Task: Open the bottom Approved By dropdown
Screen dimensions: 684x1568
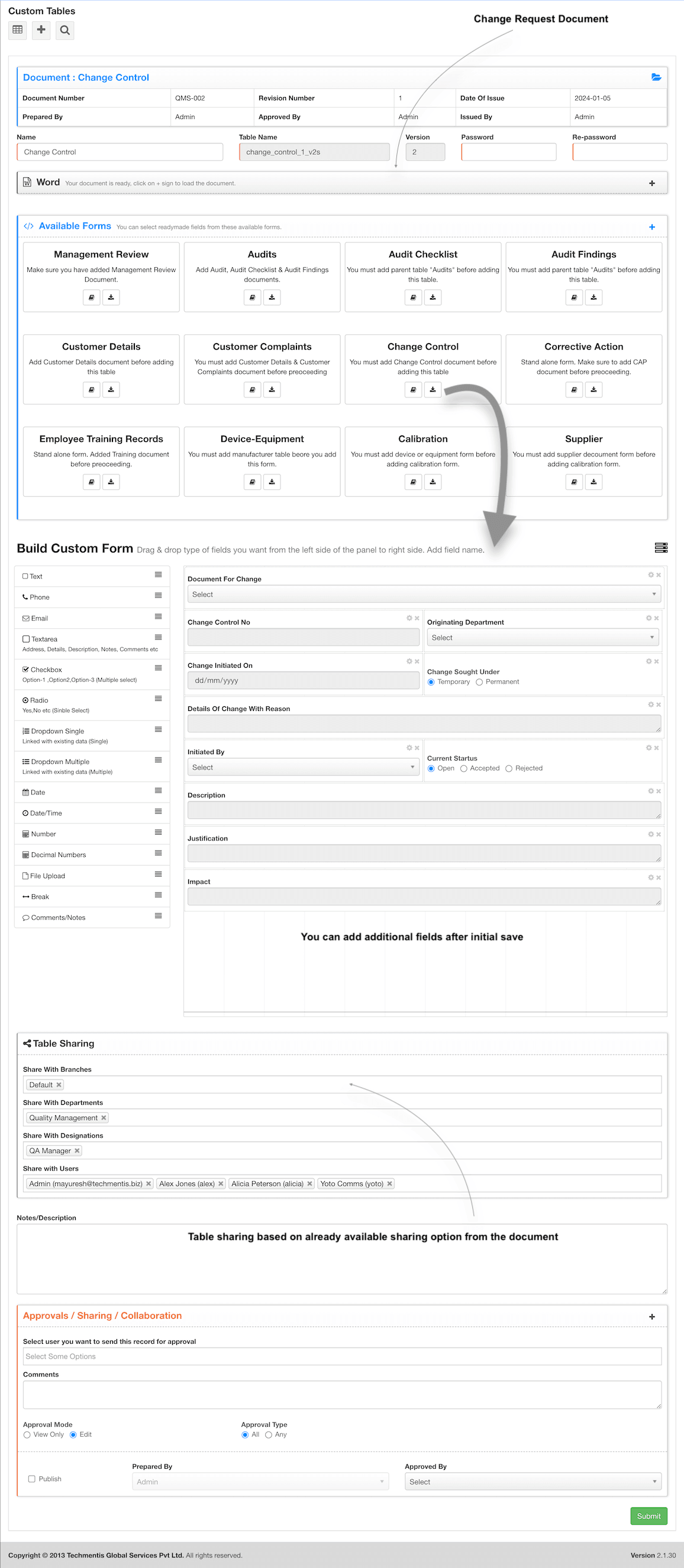Action: coord(533,1482)
